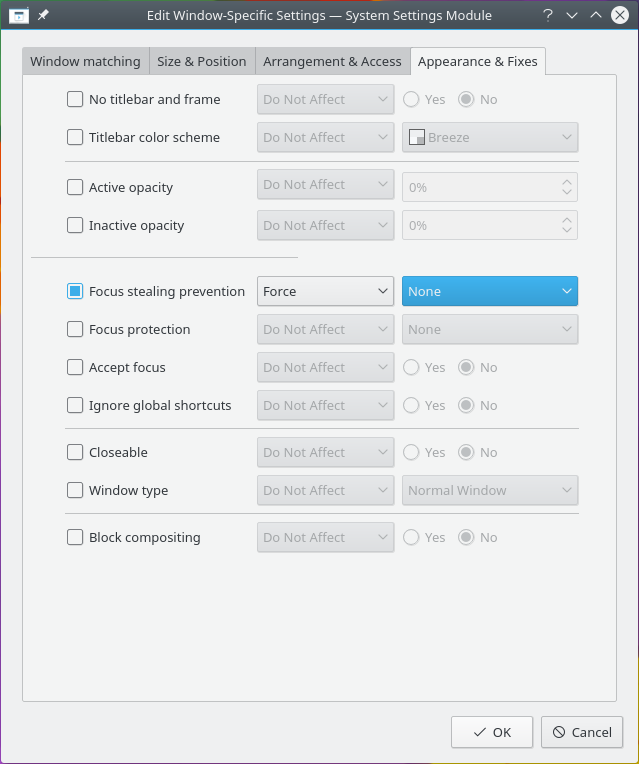
Task: Open the Force rule dropdown
Action: coord(325,291)
